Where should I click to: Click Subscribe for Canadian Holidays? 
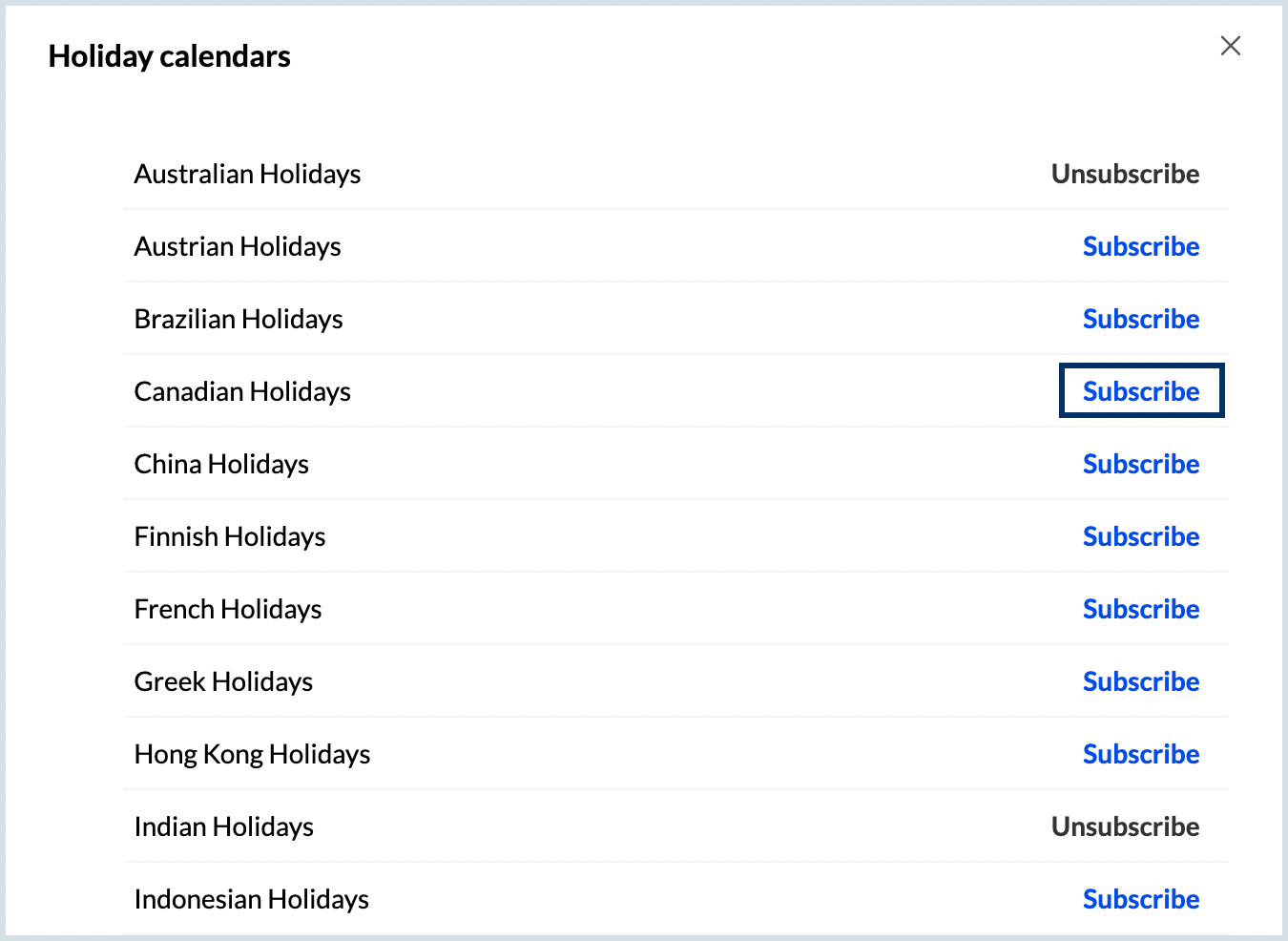(1140, 391)
